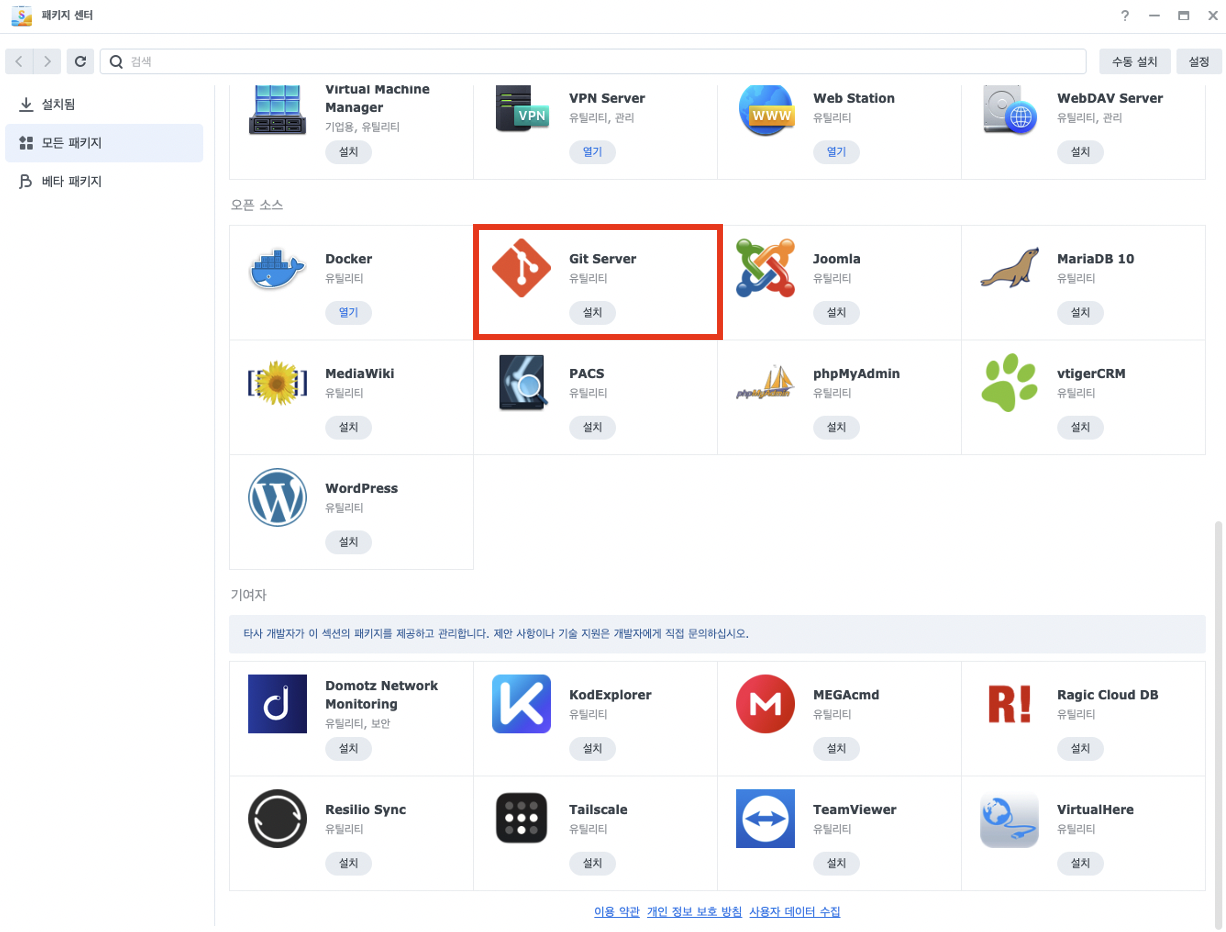Click the WordPress logo icon
Viewport: 1226px width, 932px height.
(x=277, y=498)
